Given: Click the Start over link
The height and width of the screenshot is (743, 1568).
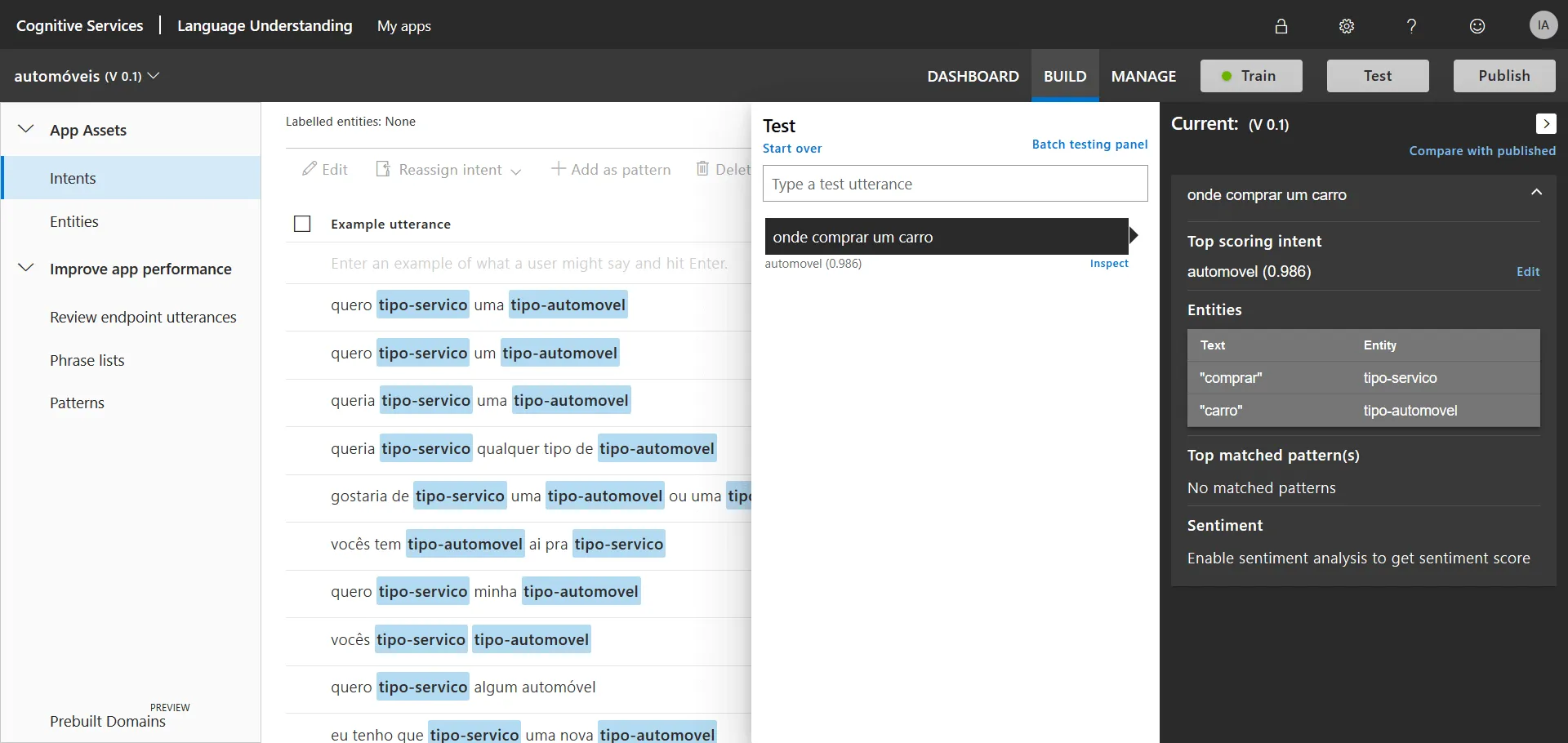Looking at the screenshot, I should coord(792,149).
